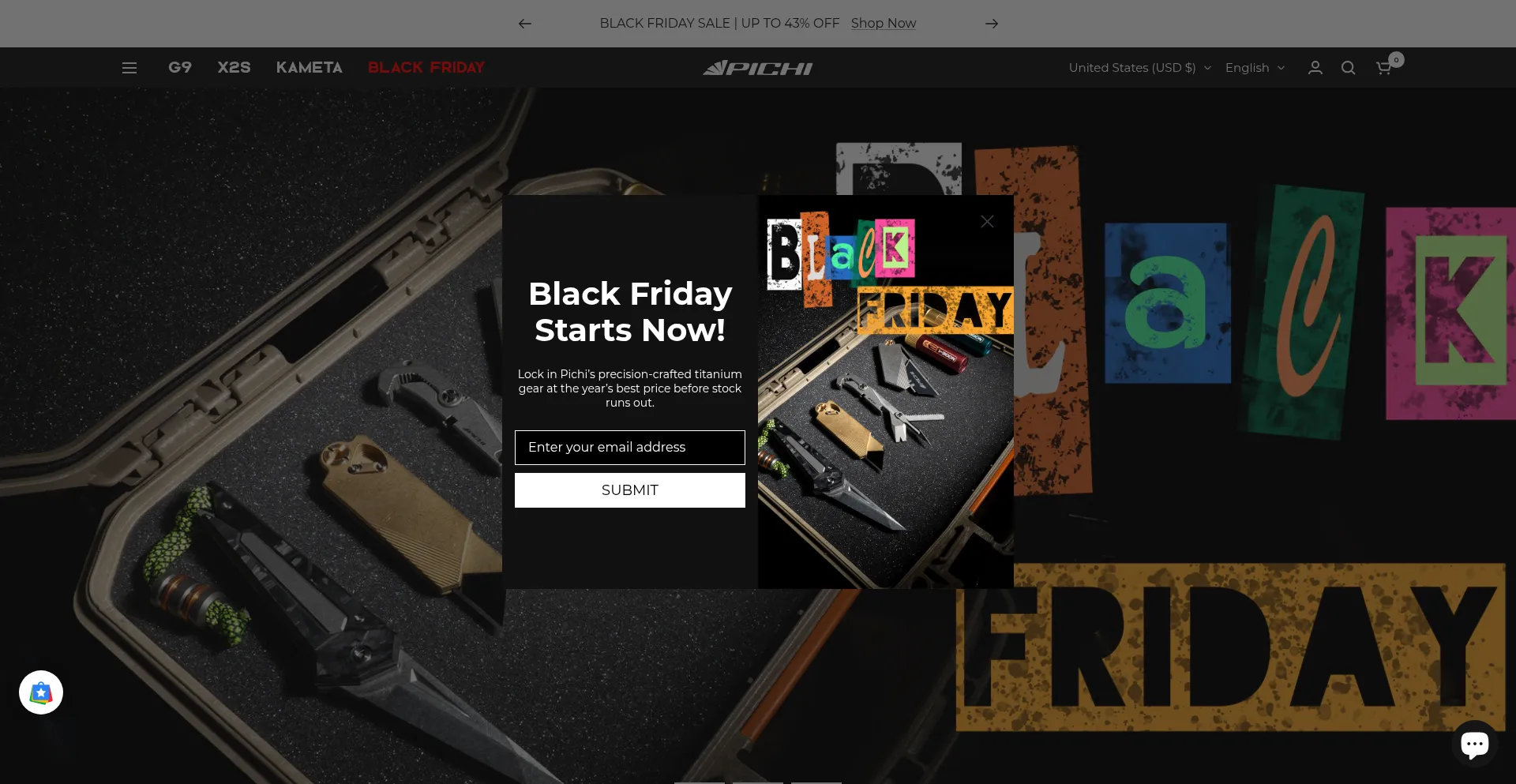Expand the United States (USD $) selector
1516x784 pixels.
click(x=1139, y=68)
